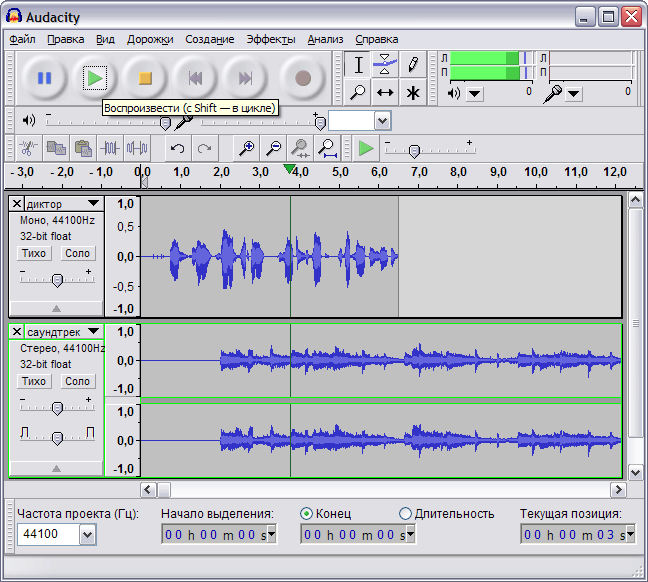
Task: Click the Pause playback button
Action: [x=44, y=77]
